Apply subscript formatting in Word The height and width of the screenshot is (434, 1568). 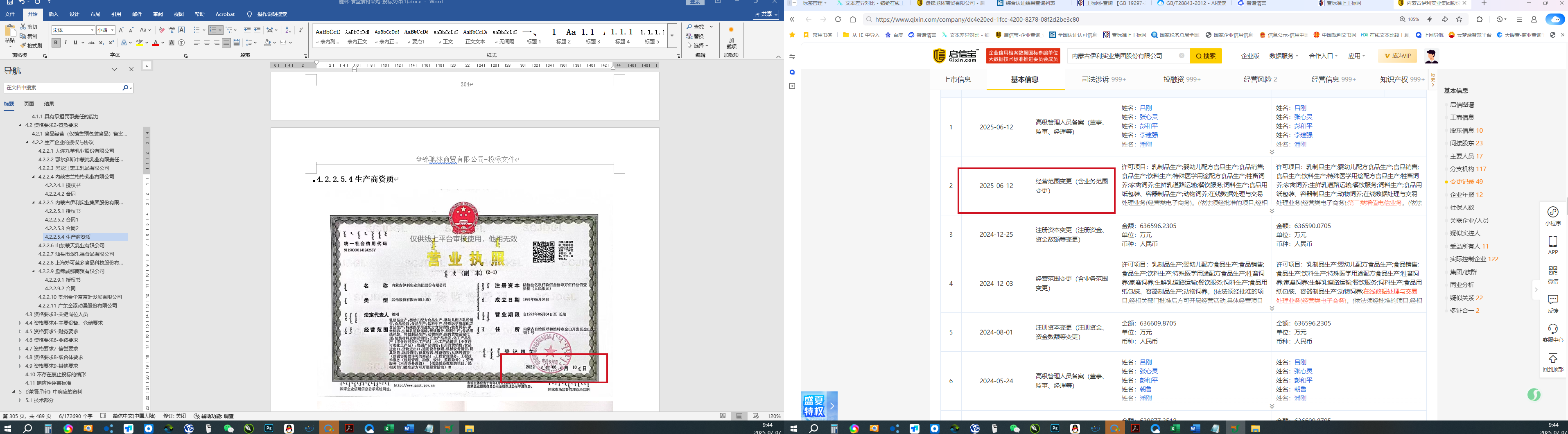tap(101, 43)
